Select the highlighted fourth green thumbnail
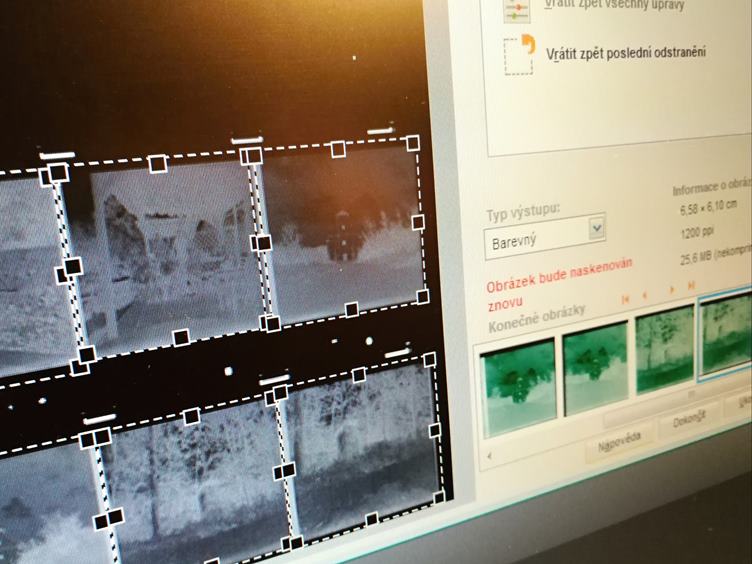 [726, 334]
